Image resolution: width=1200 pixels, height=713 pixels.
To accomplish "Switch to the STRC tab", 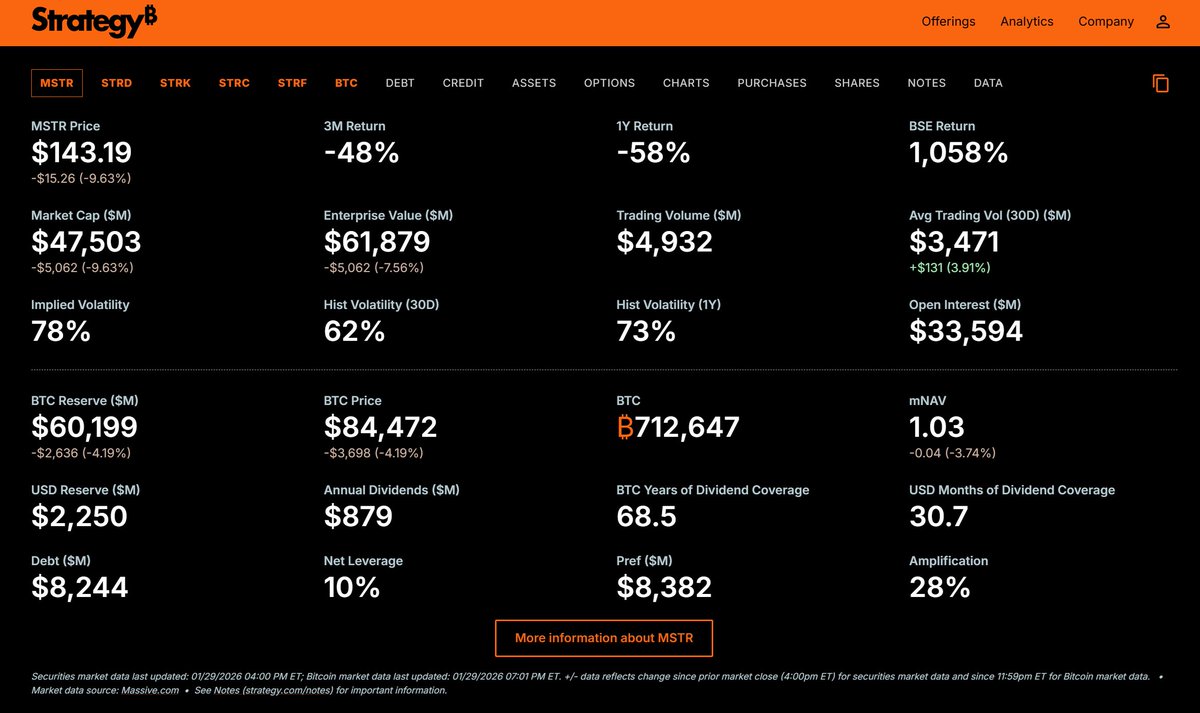I will pos(234,83).
